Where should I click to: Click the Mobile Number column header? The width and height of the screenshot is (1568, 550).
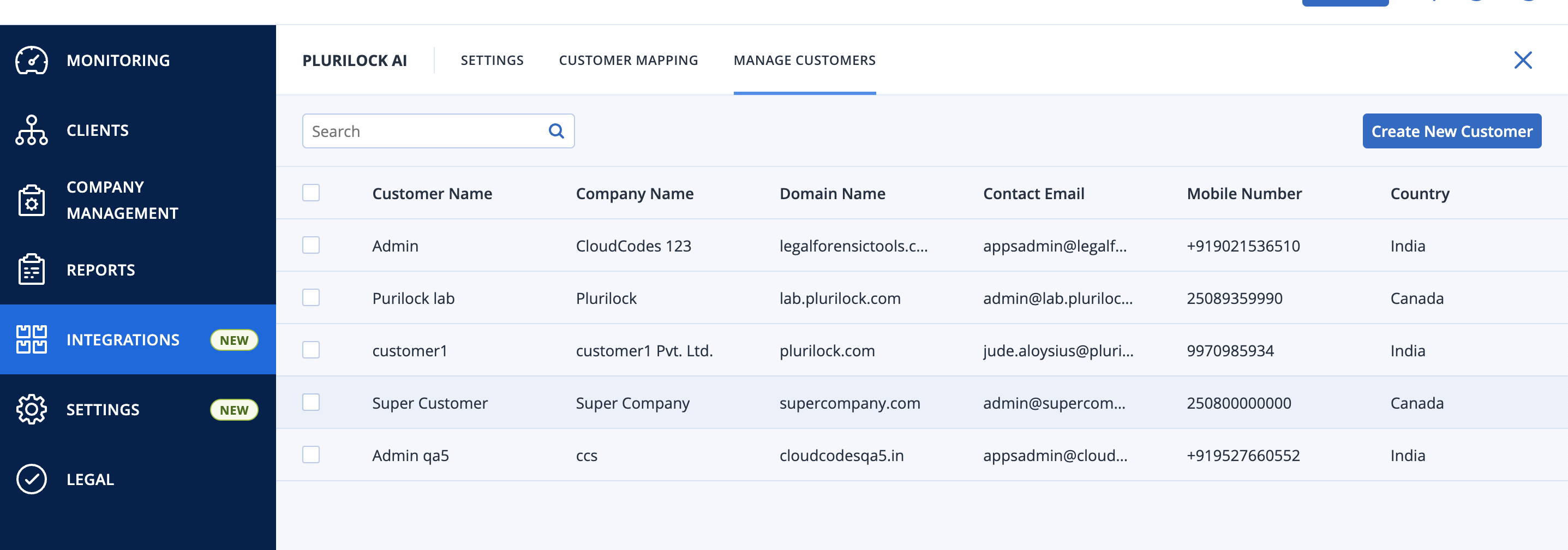(x=1244, y=194)
